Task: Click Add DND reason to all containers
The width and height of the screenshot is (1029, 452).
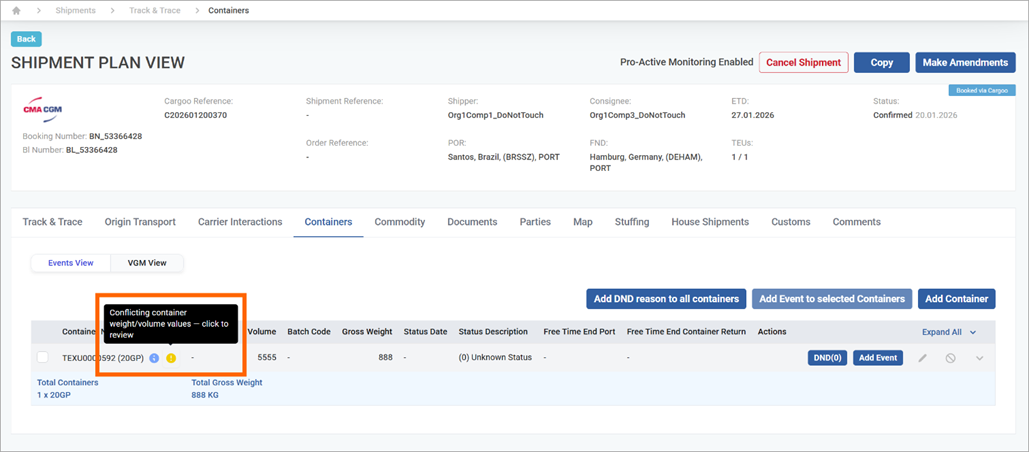Action: click(666, 298)
